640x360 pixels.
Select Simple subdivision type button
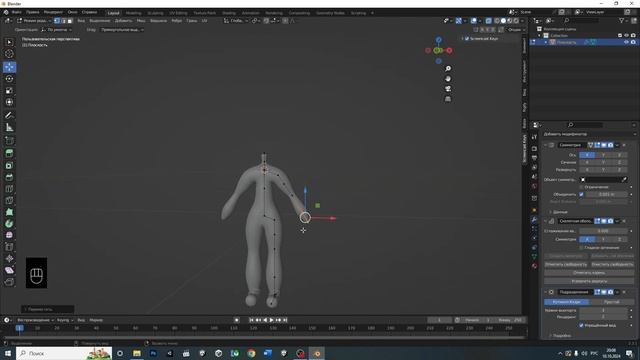tap(611, 302)
